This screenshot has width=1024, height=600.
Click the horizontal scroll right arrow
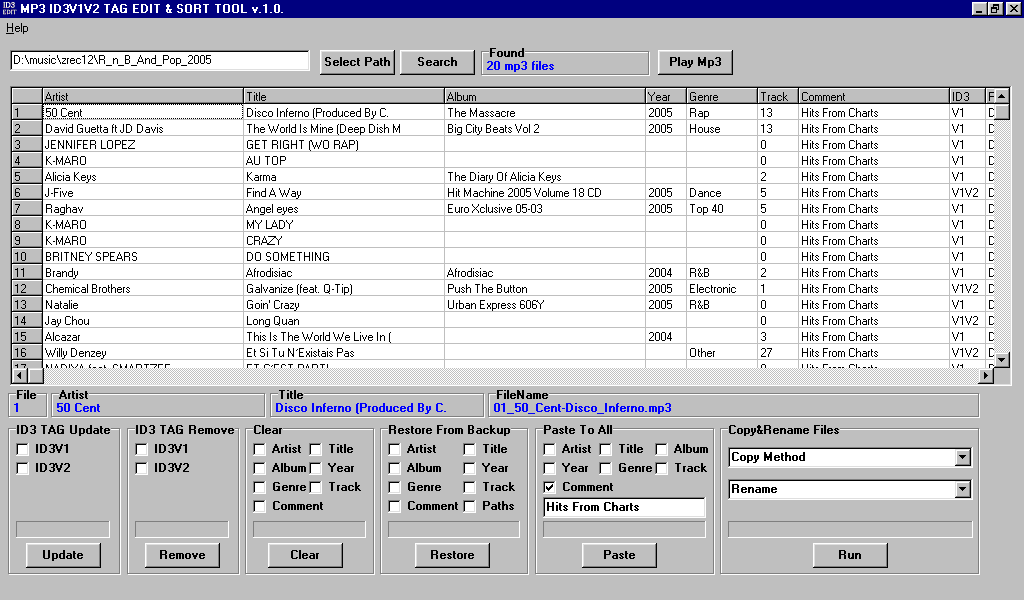(986, 376)
